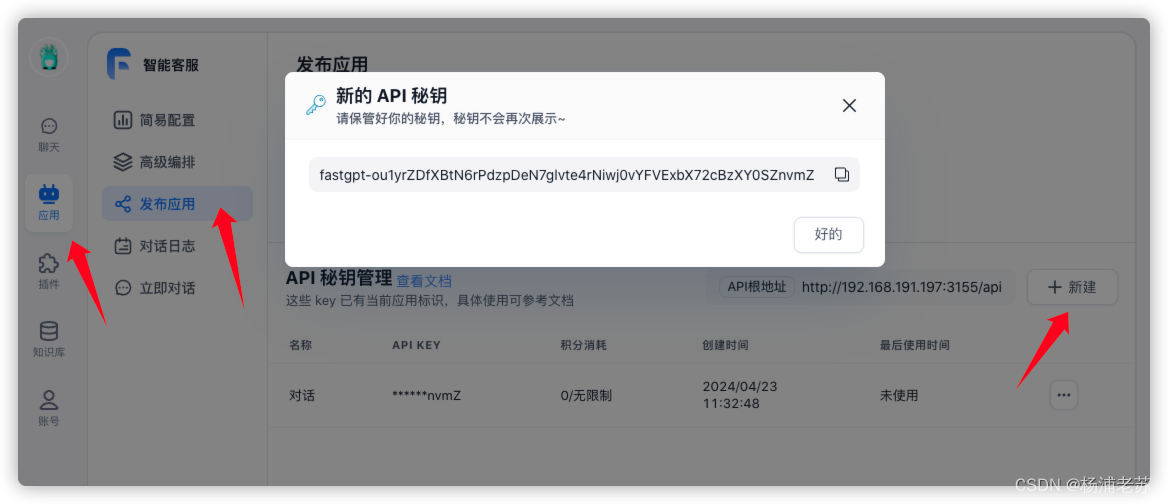Click the API KEY column header
1168x504 pixels.
416,345
